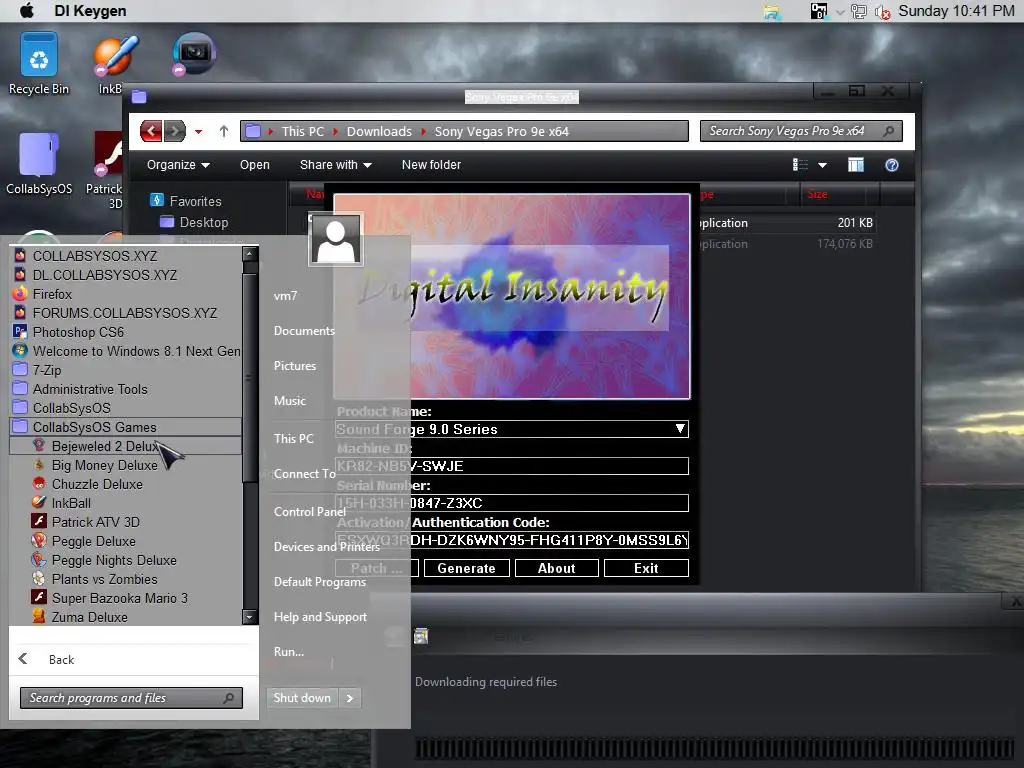This screenshot has height=768, width=1024.
Task: Toggle the preview pane icon in Explorer
Action: [x=856, y=165]
